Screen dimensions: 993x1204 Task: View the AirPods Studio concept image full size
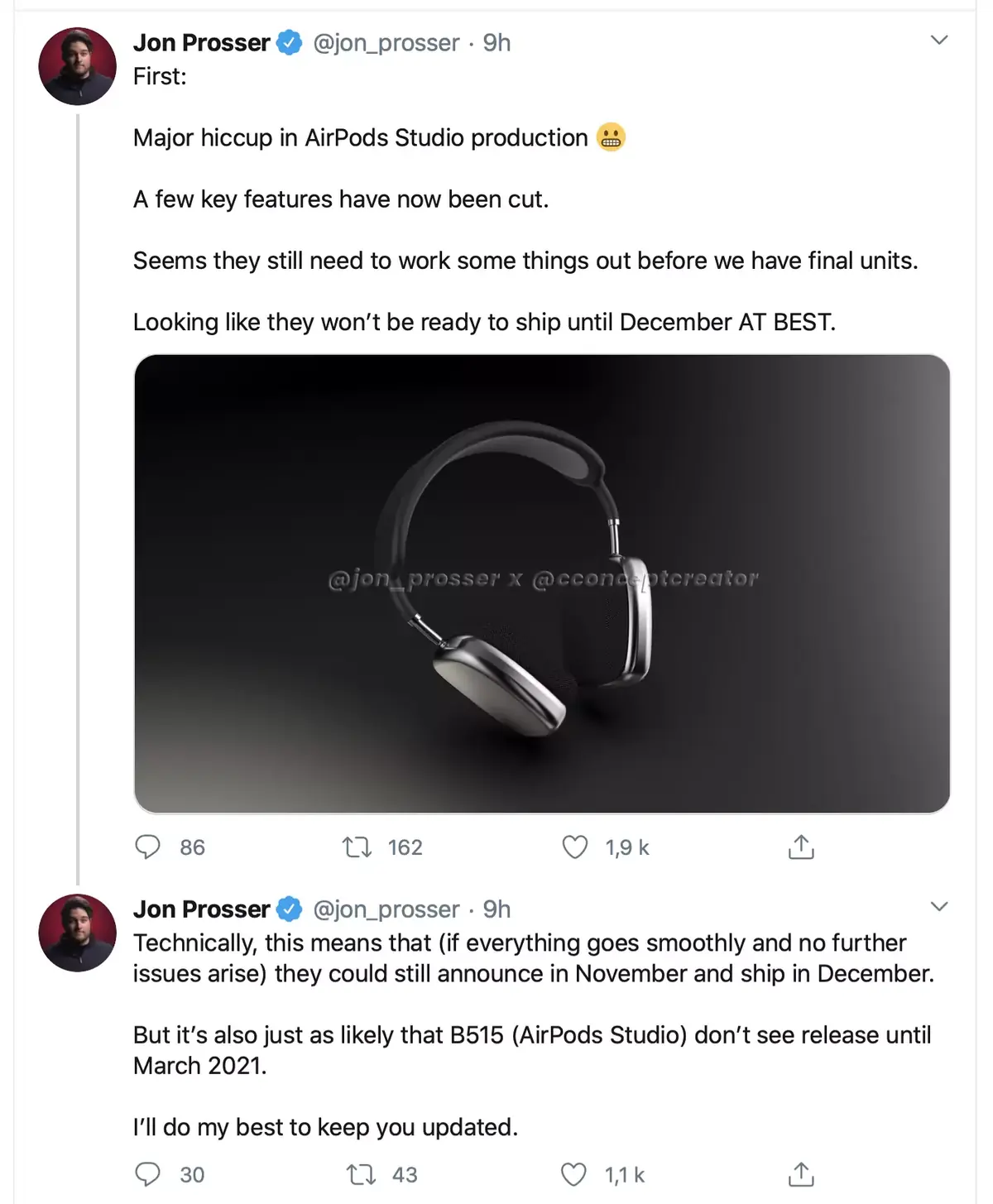(544, 582)
